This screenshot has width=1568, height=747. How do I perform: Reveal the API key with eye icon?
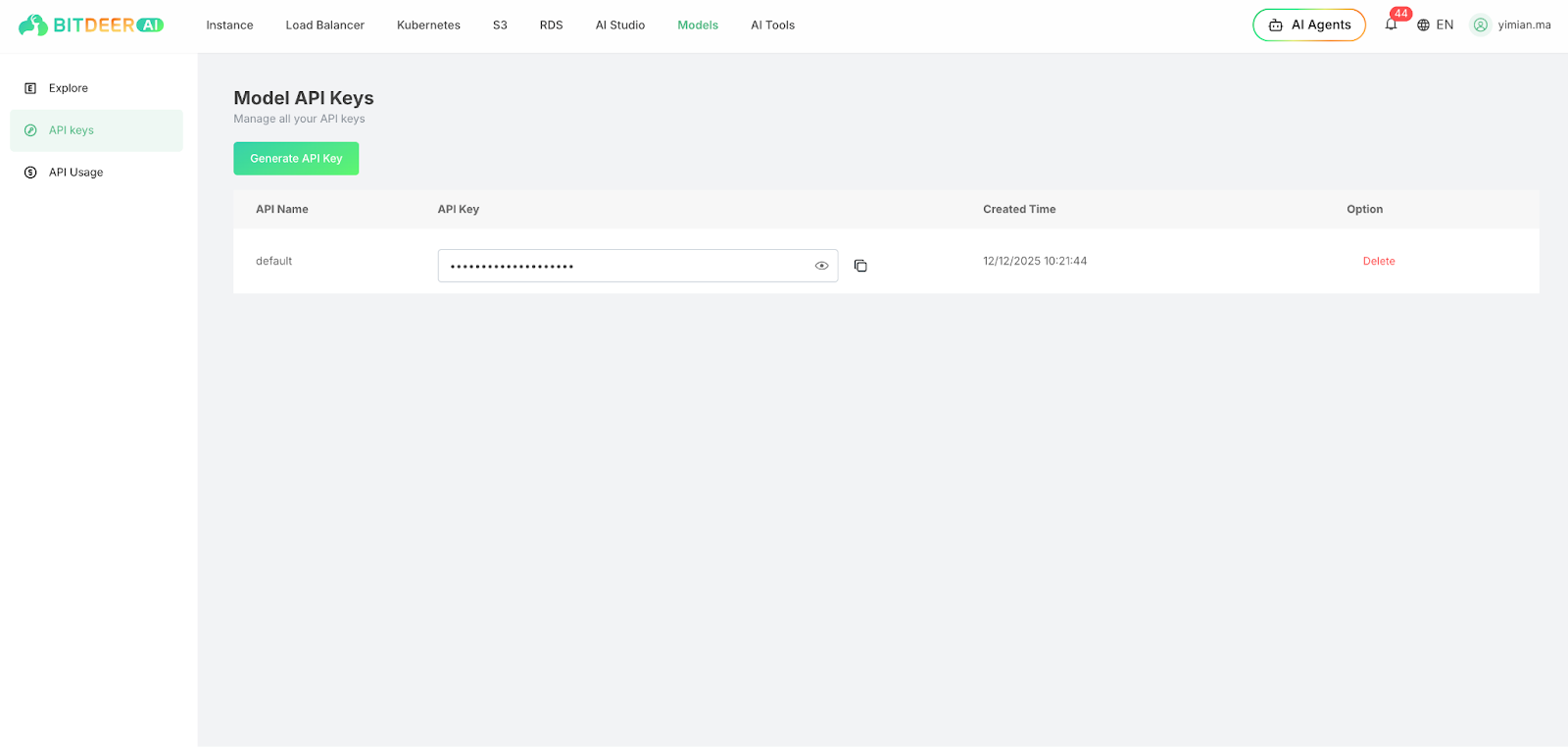click(821, 266)
